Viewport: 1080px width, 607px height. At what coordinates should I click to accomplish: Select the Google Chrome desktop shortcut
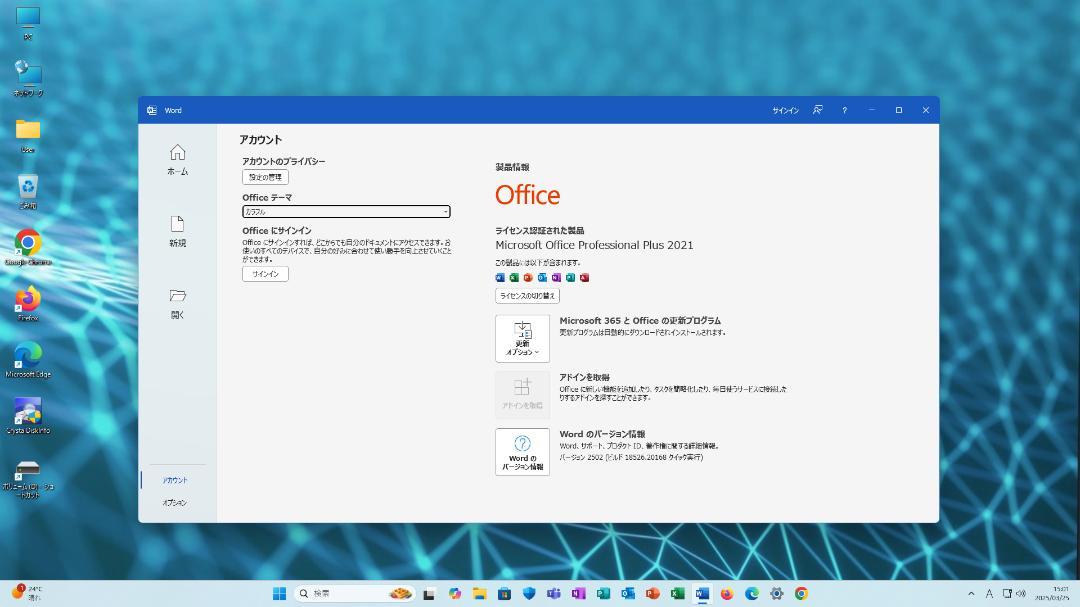(x=28, y=247)
